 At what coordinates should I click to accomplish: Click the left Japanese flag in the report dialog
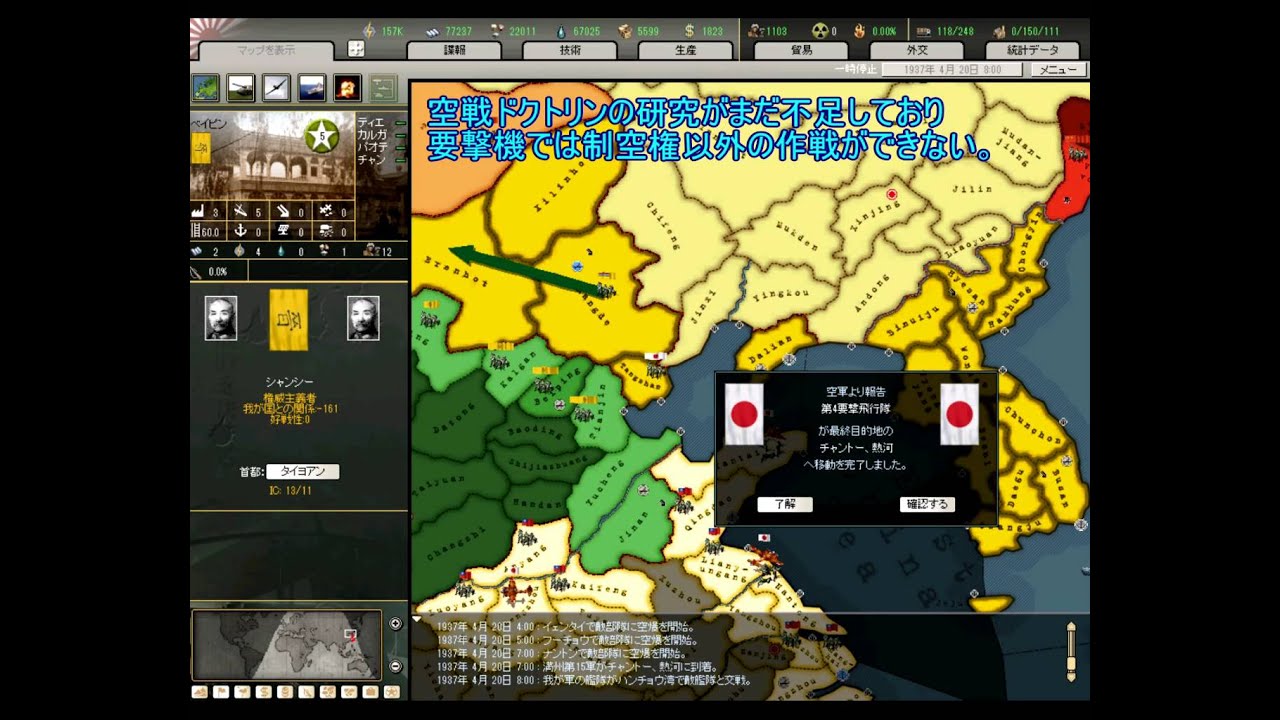tap(743, 414)
